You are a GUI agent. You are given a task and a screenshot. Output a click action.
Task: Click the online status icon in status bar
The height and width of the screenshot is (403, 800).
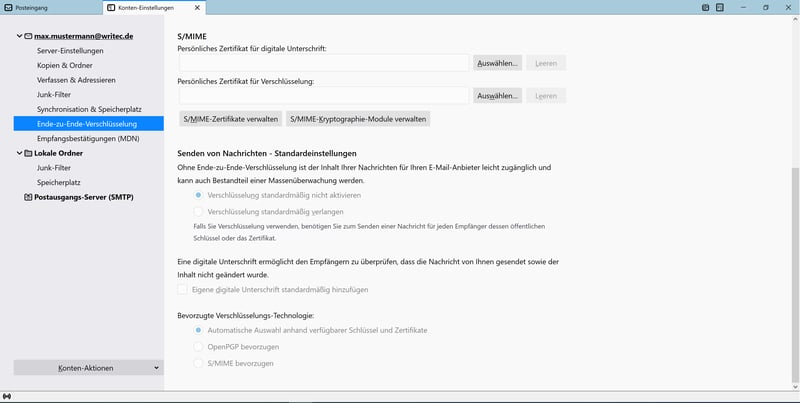7,397
